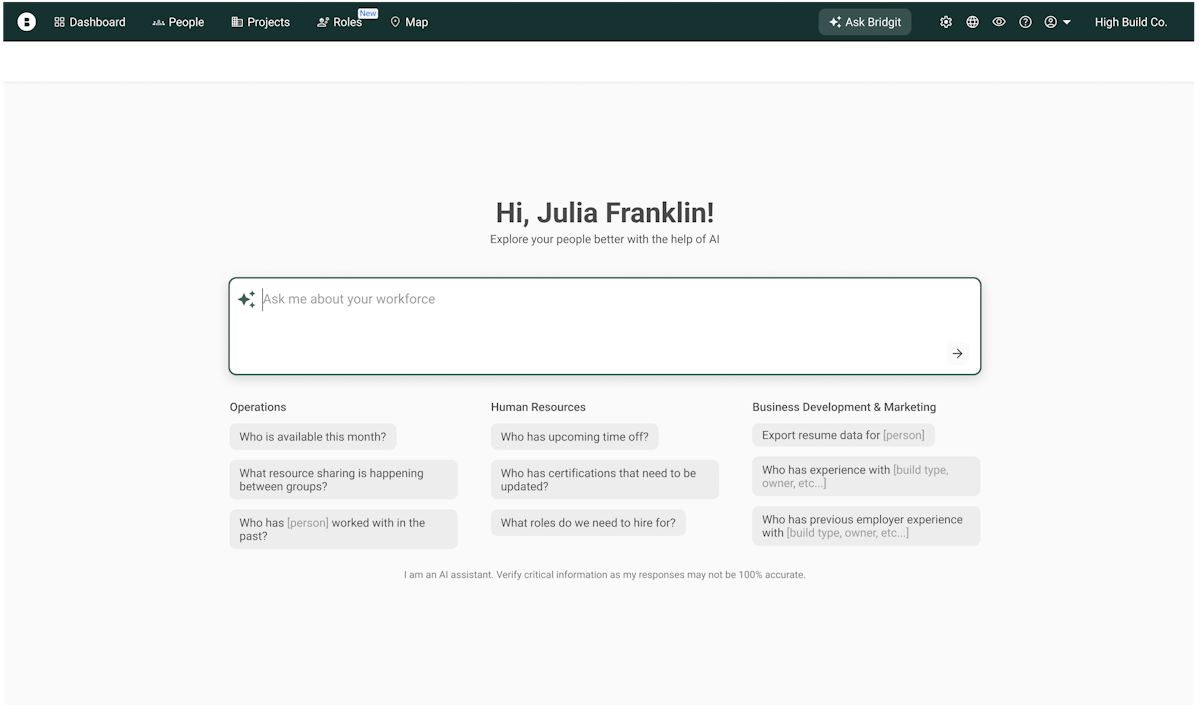The width and height of the screenshot is (1200, 705).
Task: Go to the Dashboard
Action: [89, 21]
